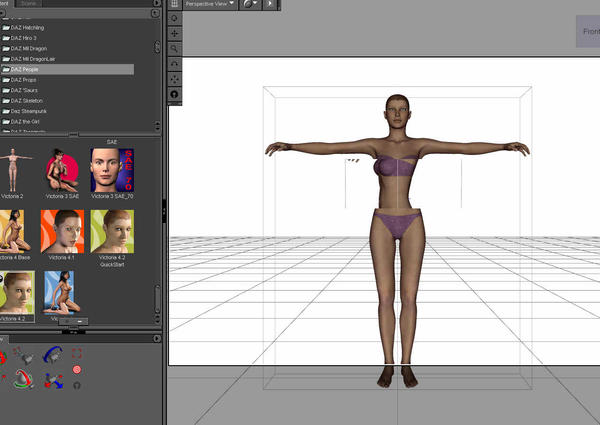Click the reset camera icon in viewport toolbar
Viewport: 600px width, 425px height.
(x=174, y=94)
